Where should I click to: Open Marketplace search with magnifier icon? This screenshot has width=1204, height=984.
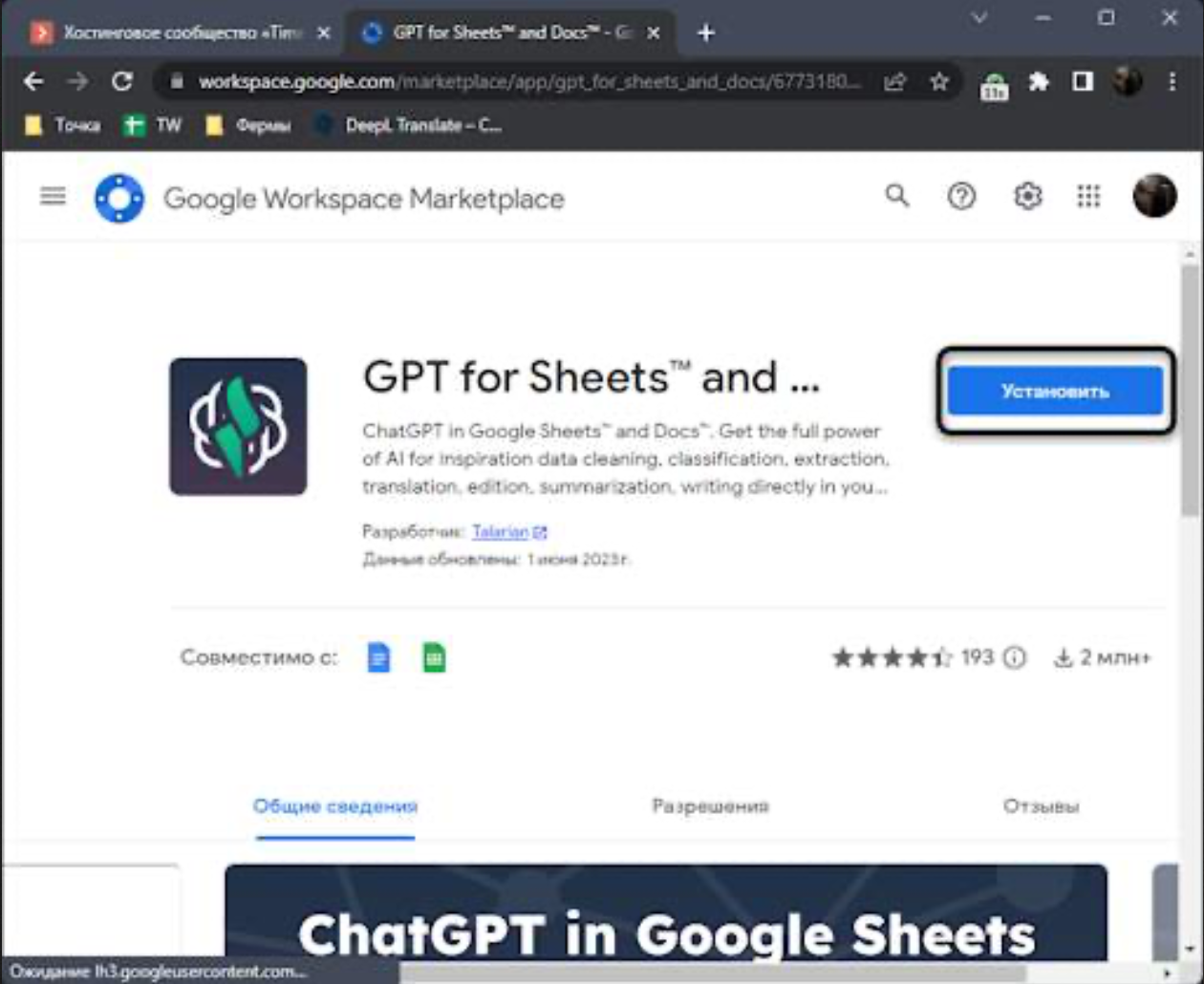pyautogui.click(x=896, y=196)
